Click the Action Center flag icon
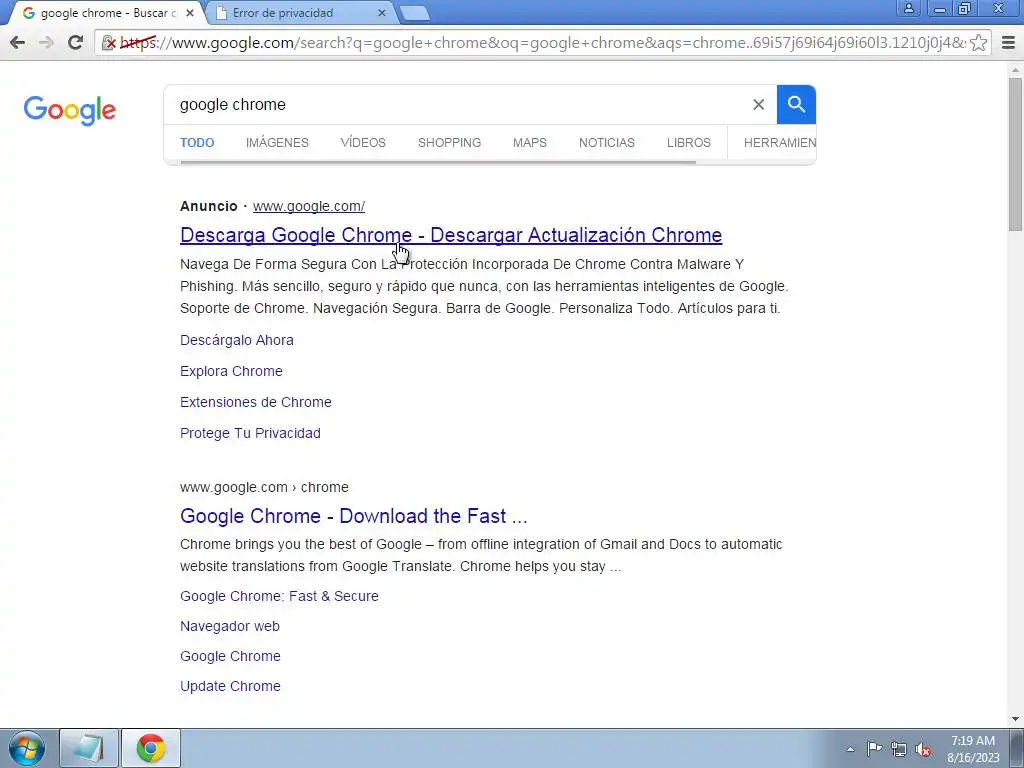This screenshot has width=1024, height=768. (x=874, y=749)
